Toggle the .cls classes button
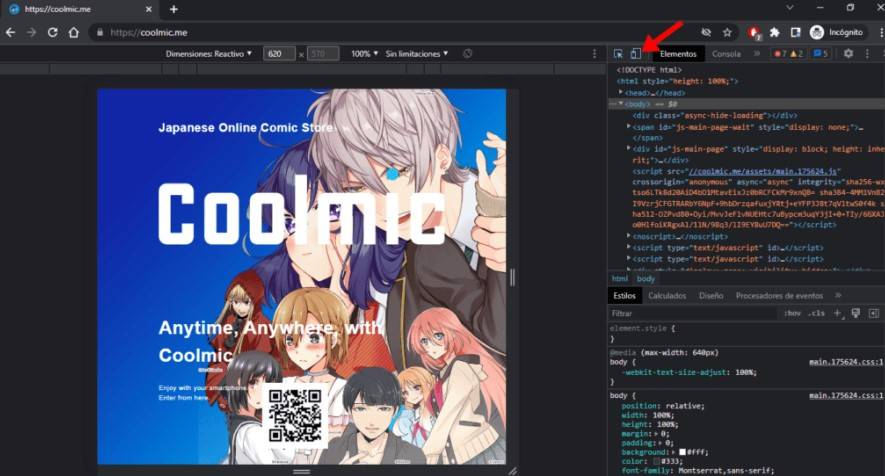 pyautogui.click(x=816, y=313)
